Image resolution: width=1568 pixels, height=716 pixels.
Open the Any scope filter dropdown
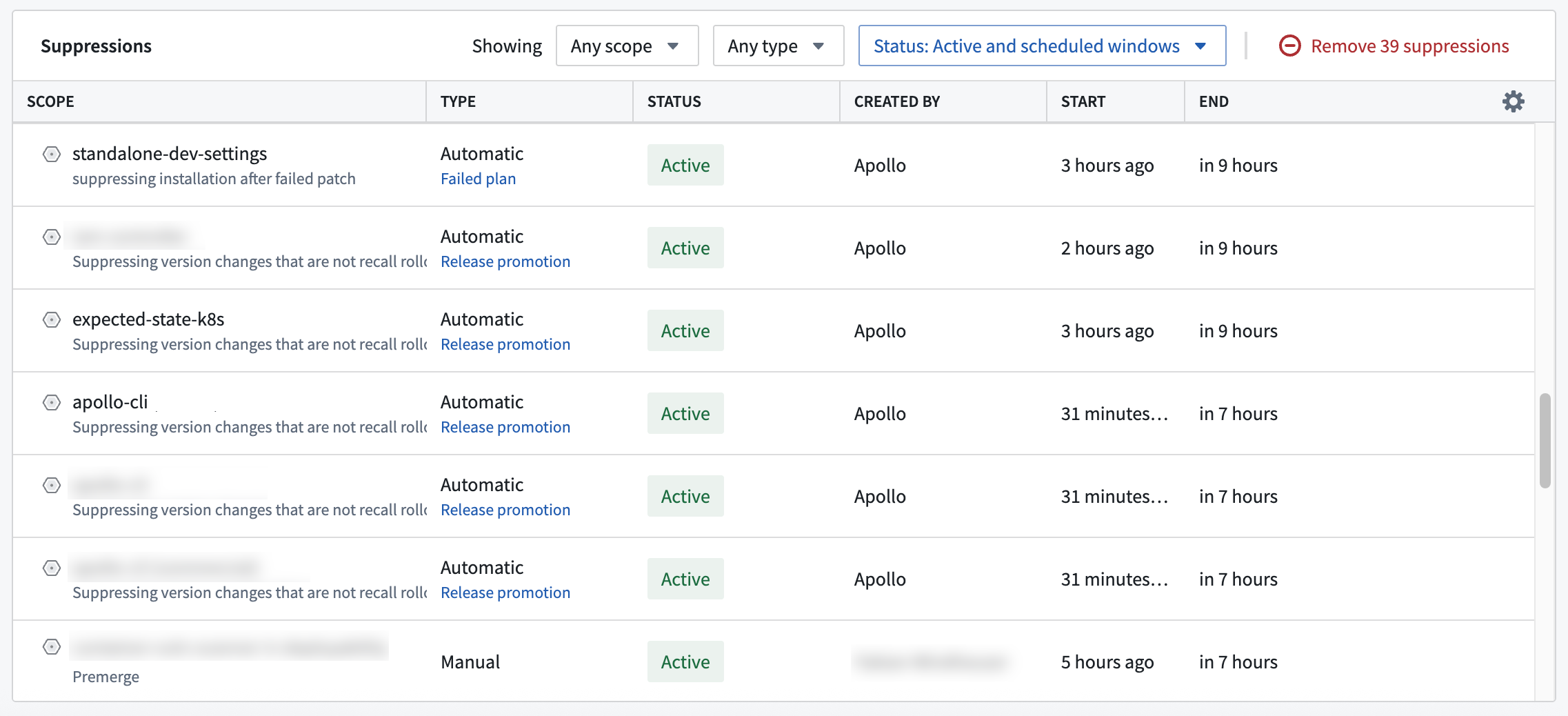pos(627,46)
